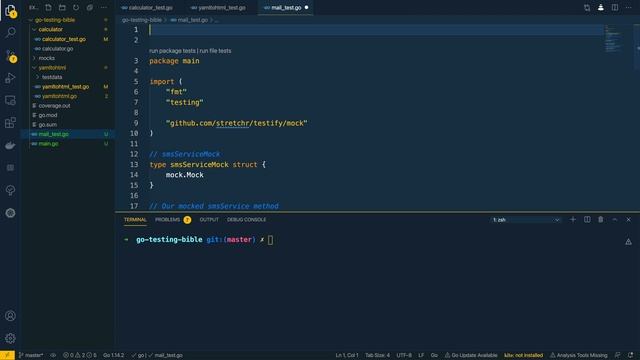Open the Explorer view in activity bar
The width and height of the screenshot is (640, 360).
coord(11,11)
